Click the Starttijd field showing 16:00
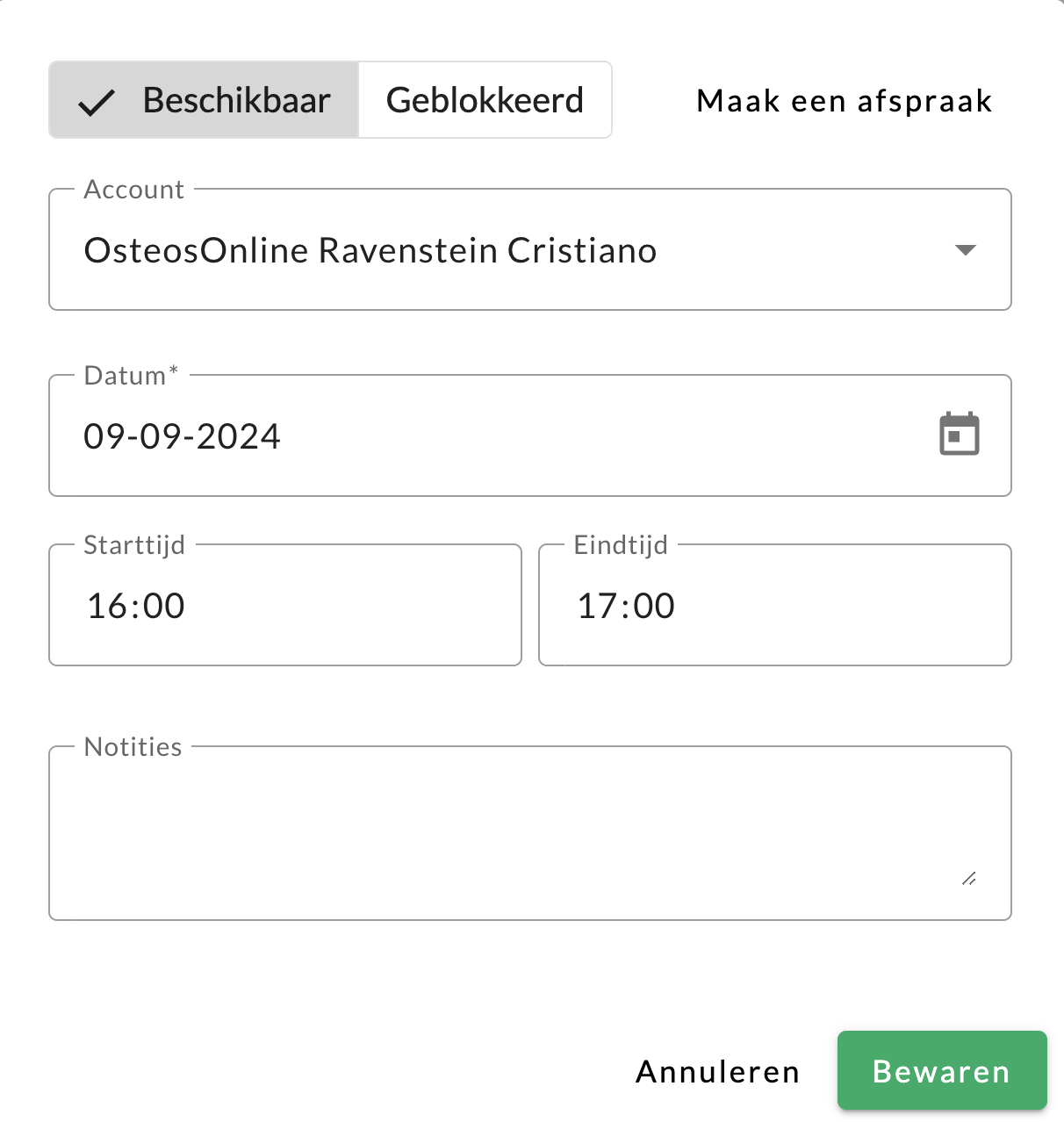 285,605
